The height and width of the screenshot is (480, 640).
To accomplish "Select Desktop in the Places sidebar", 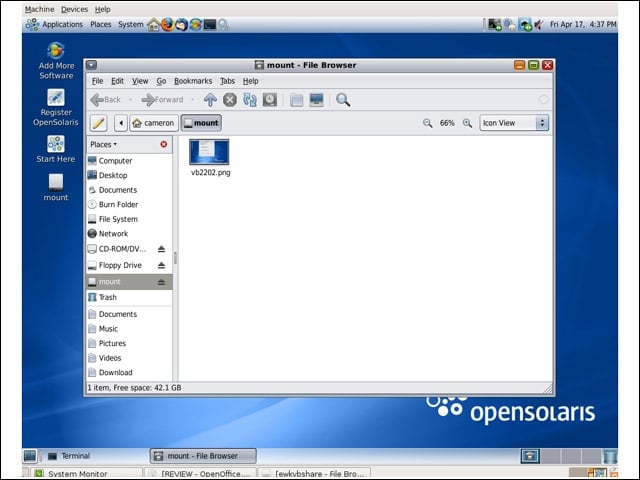I will [129, 175].
